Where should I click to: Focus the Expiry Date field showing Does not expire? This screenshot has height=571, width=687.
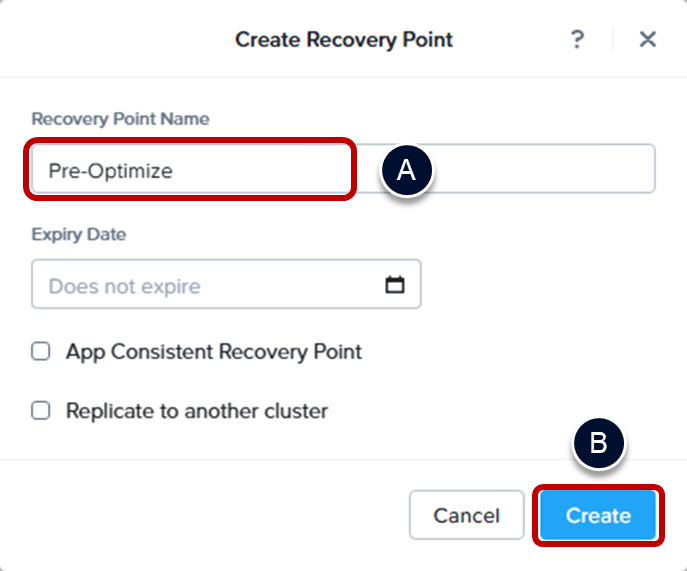click(200, 285)
